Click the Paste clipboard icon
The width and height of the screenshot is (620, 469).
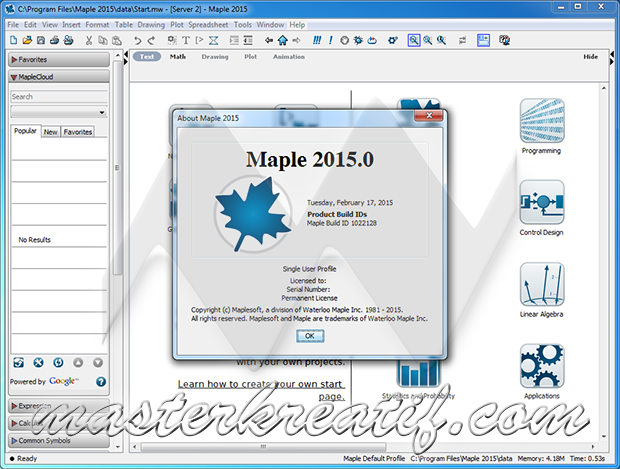117,40
